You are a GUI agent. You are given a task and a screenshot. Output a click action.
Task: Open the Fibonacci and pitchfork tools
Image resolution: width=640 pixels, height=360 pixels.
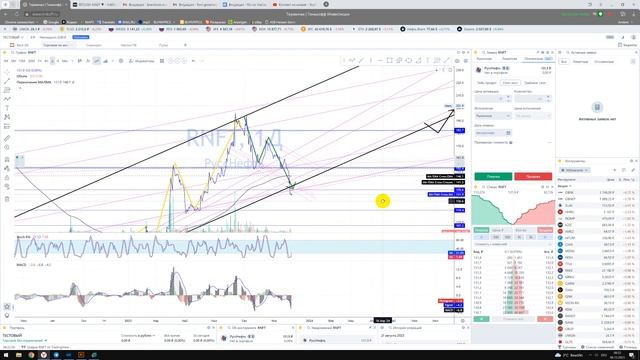pos(7,90)
